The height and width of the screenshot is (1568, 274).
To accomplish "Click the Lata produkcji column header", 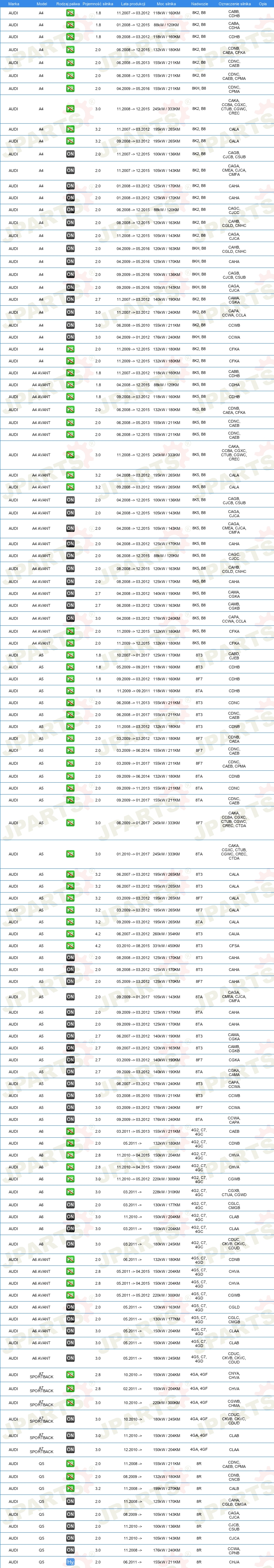I will 133,4.
